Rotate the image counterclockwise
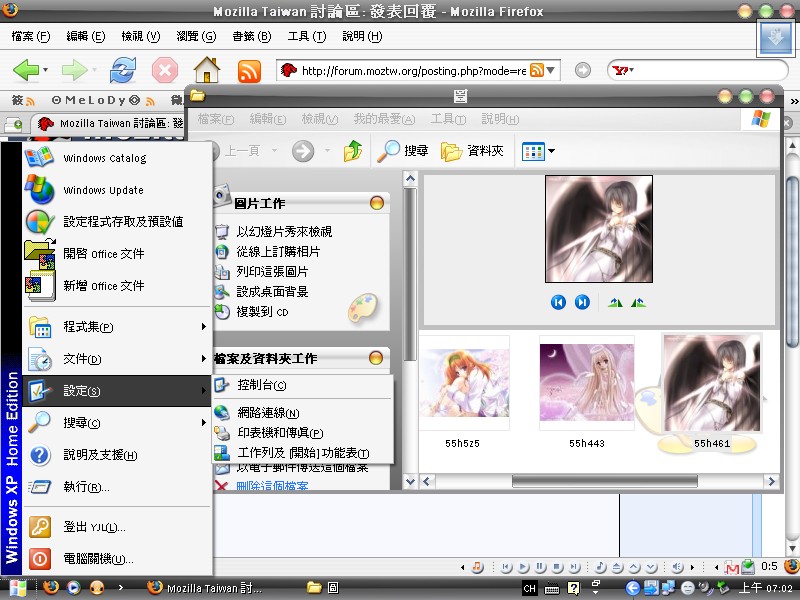This screenshot has width=800, height=600. tap(638, 302)
